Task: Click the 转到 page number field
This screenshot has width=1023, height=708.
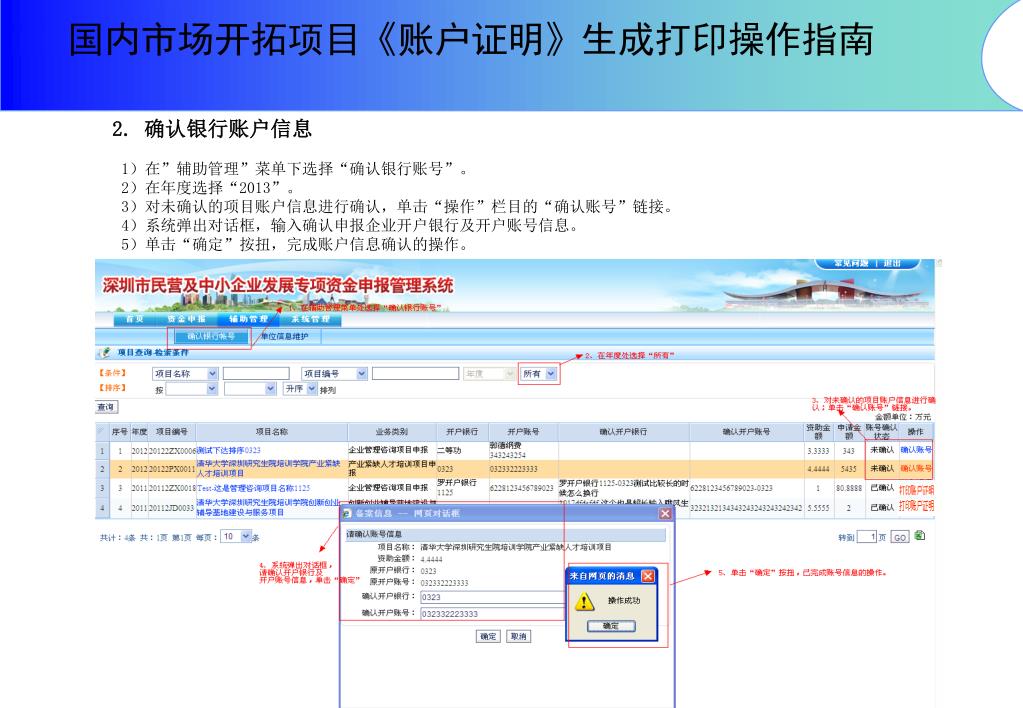Action: click(x=866, y=537)
